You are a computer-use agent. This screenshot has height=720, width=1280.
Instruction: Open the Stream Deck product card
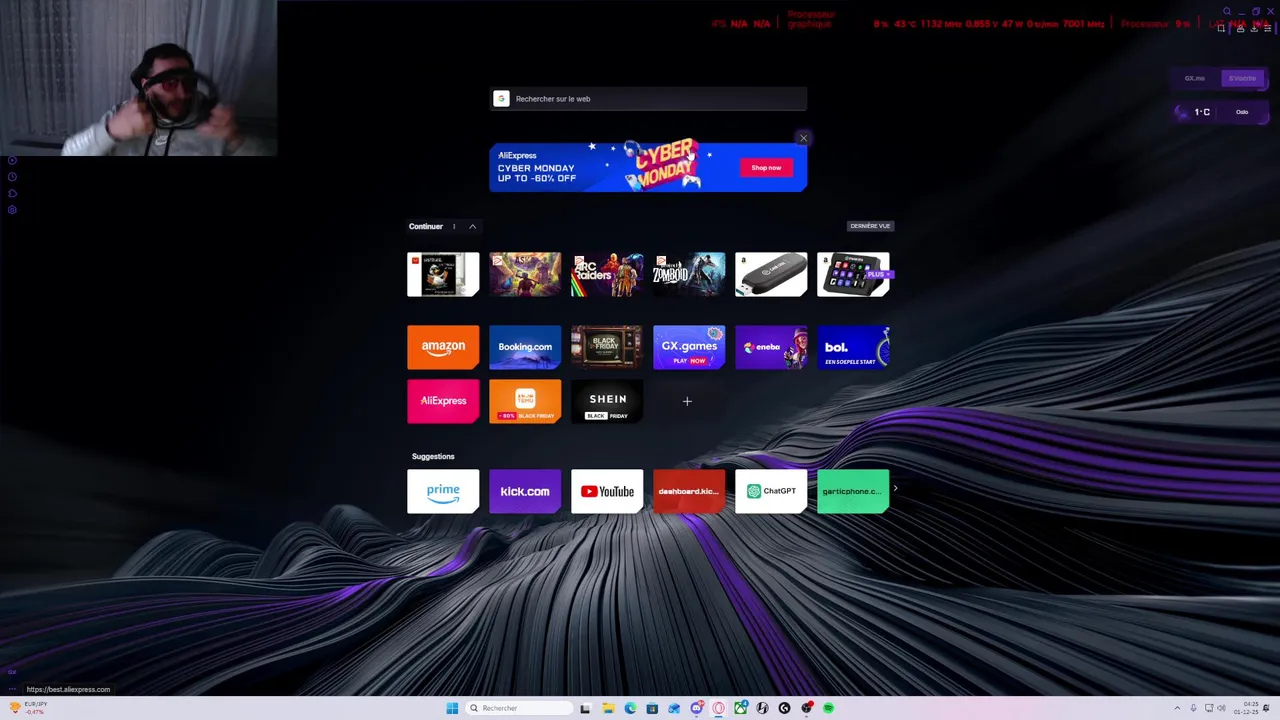(x=853, y=275)
